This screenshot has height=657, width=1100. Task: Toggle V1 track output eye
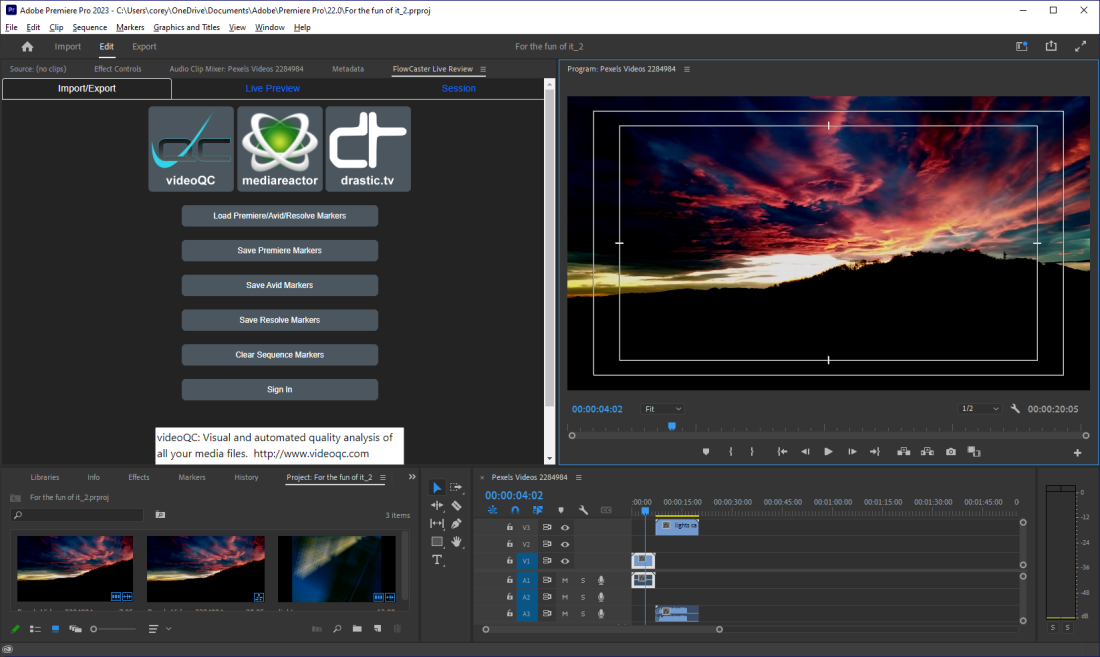(x=565, y=561)
